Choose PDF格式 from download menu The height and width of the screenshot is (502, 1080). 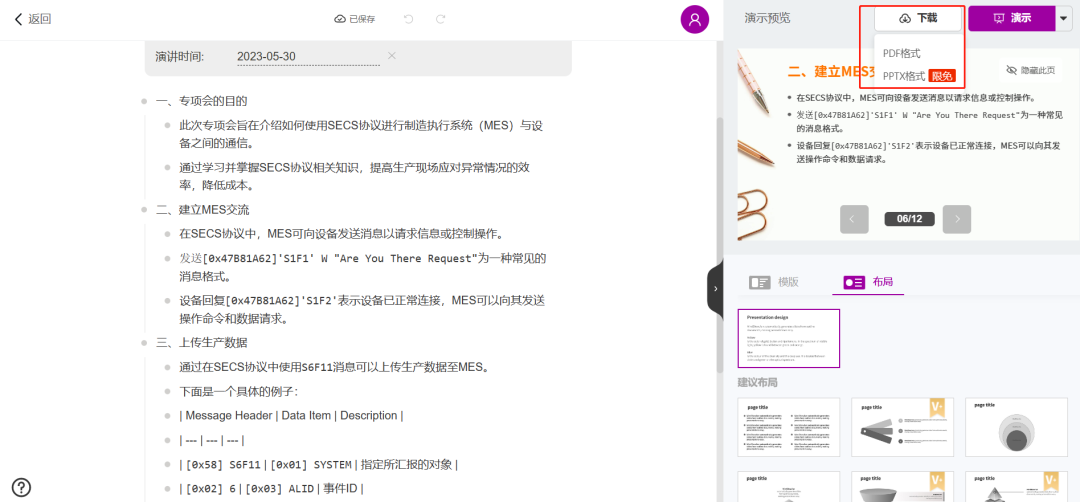tap(901, 53)
